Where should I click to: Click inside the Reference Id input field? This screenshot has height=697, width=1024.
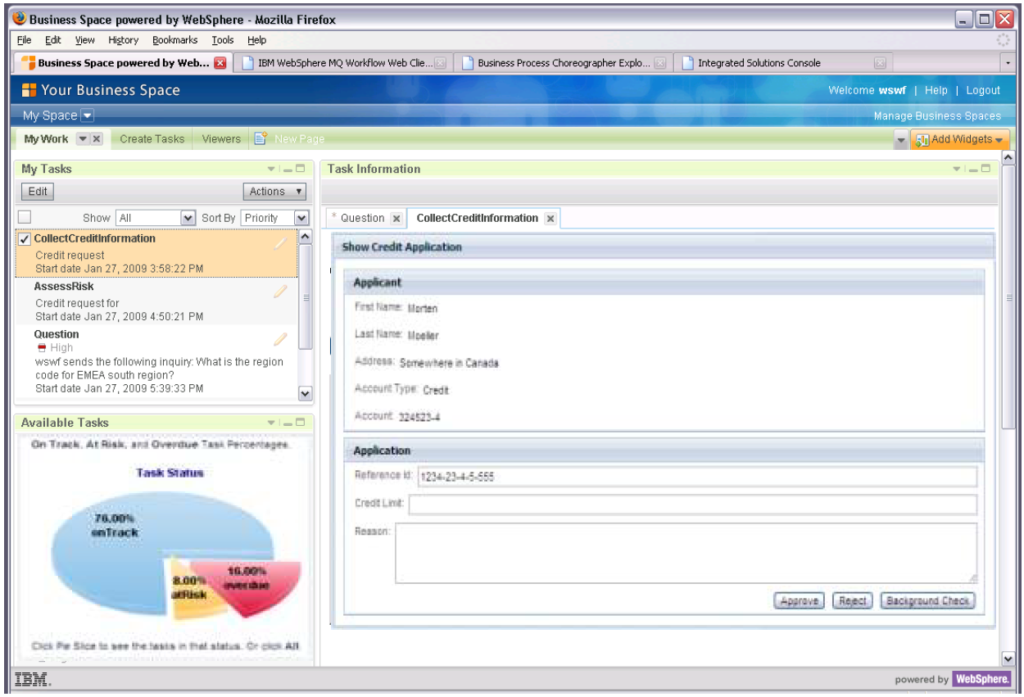pyautogui.click(x=700, y=476)
